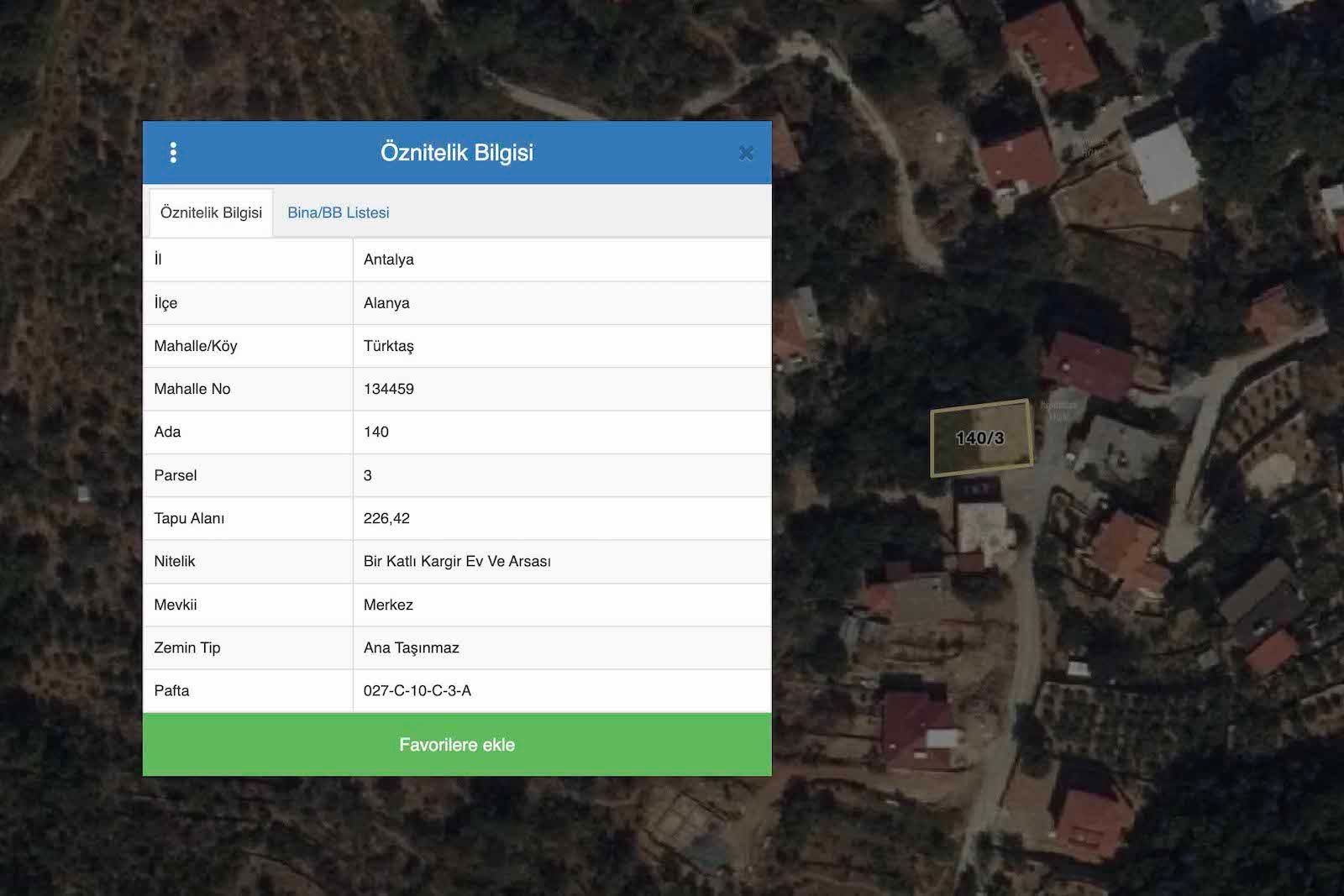Select the Öznitelik Bilgisi tab

pyautogui.click(x=211, y=212)
